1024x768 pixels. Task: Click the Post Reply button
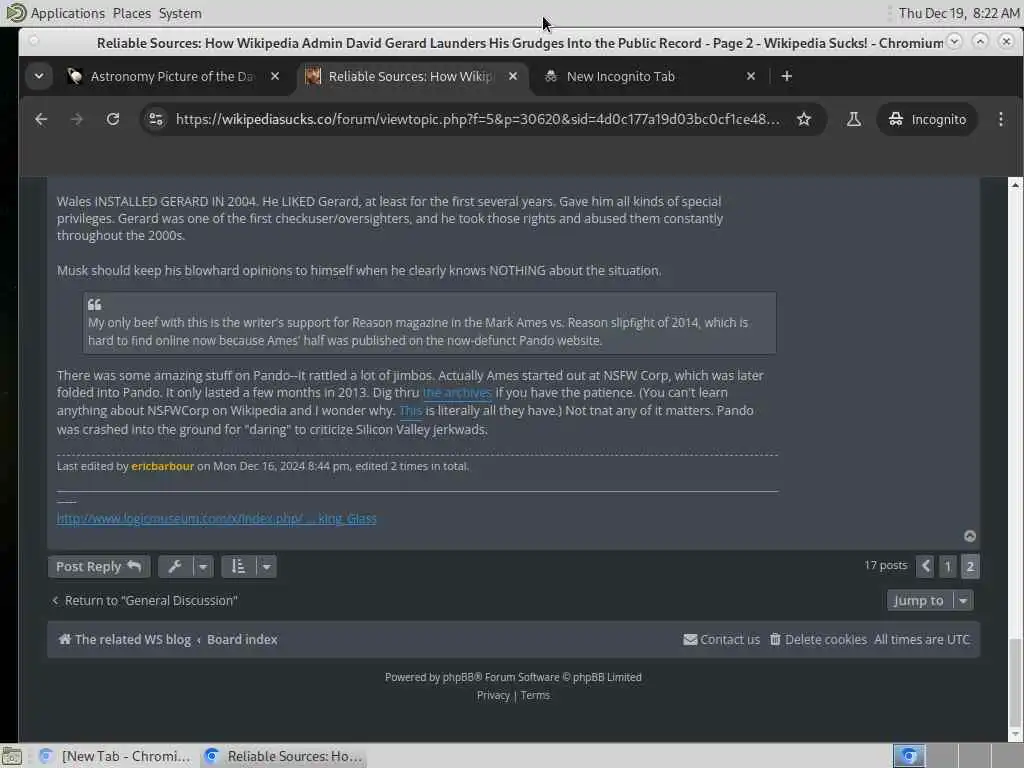coord(99,567)
